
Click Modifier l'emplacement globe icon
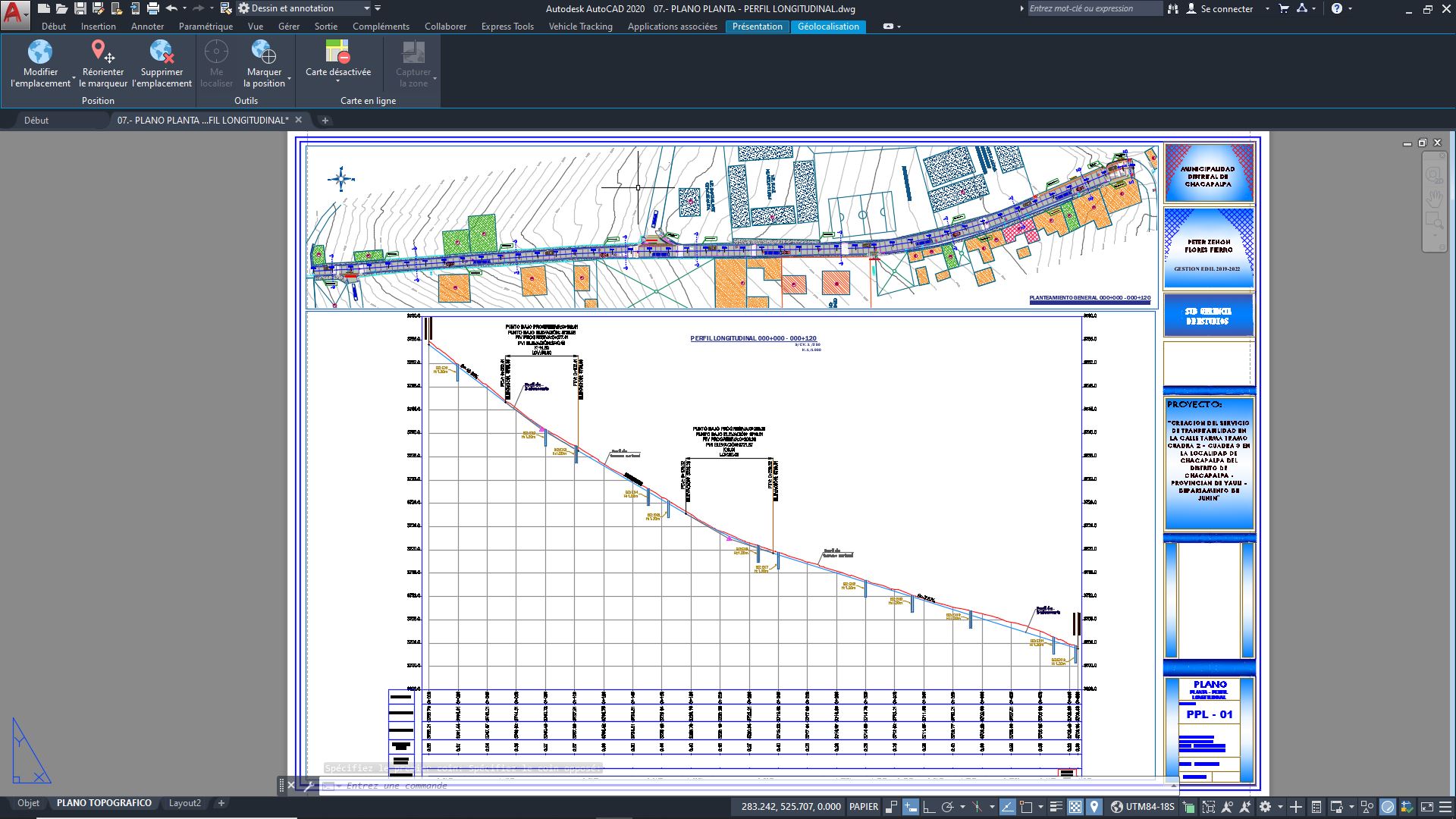pyautogui.click(x=40, y=52)
